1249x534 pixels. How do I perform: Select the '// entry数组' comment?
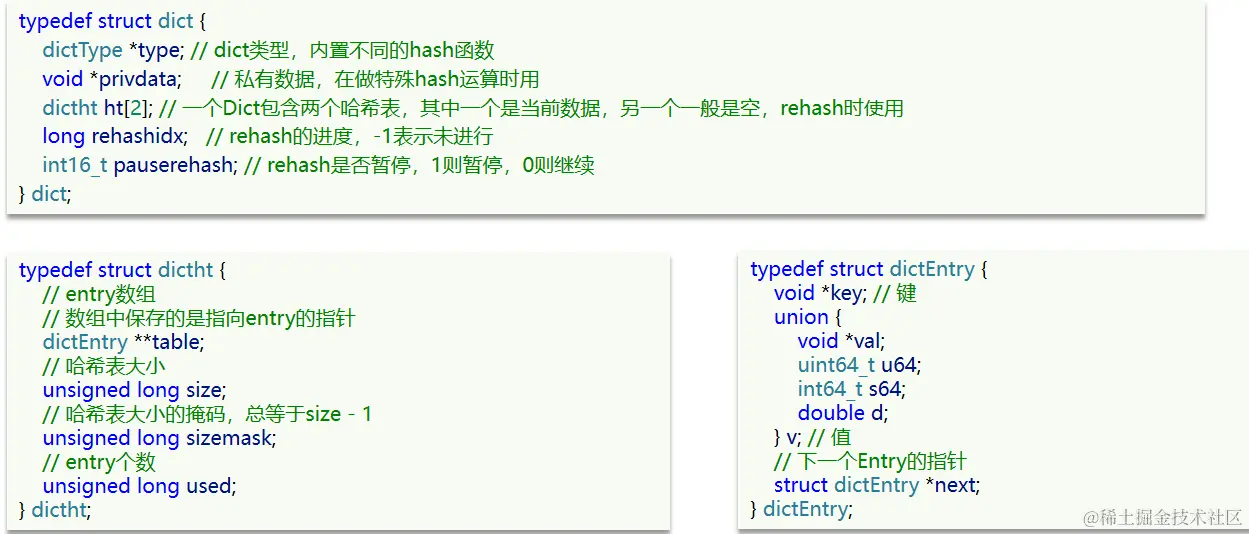[x=99, y=294]
